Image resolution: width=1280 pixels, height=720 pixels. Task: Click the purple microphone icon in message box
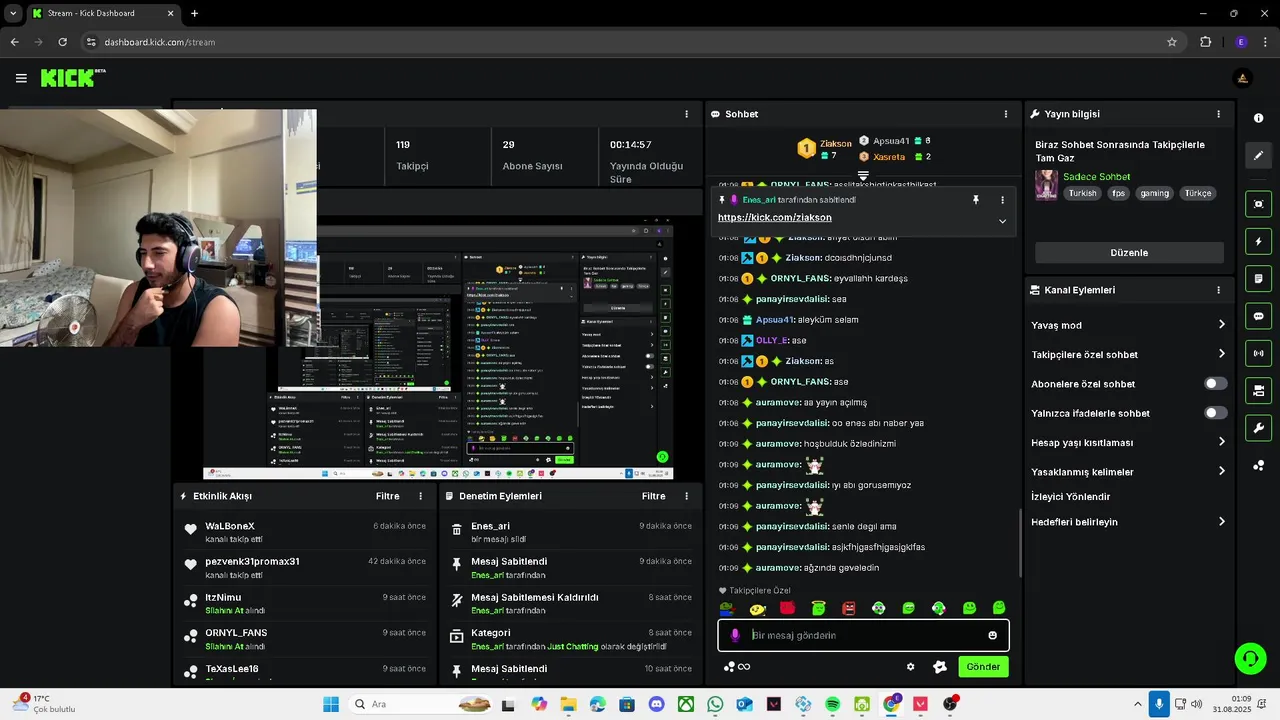tap(735, 635)
